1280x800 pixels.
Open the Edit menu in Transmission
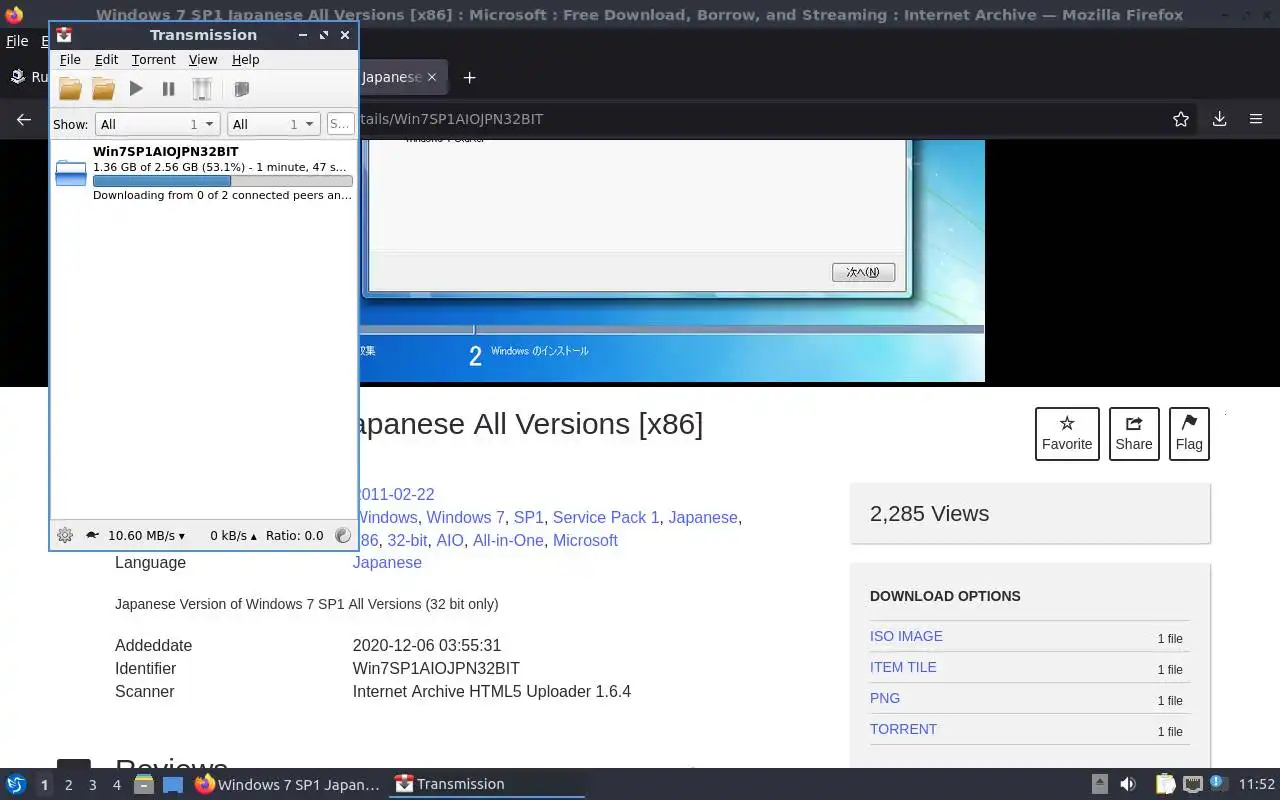click(x=106, y=60)
